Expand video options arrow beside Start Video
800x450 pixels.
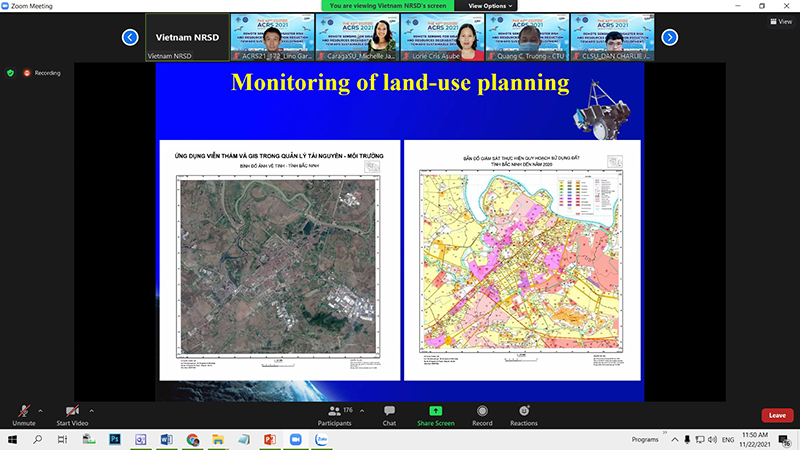[91, 411]
